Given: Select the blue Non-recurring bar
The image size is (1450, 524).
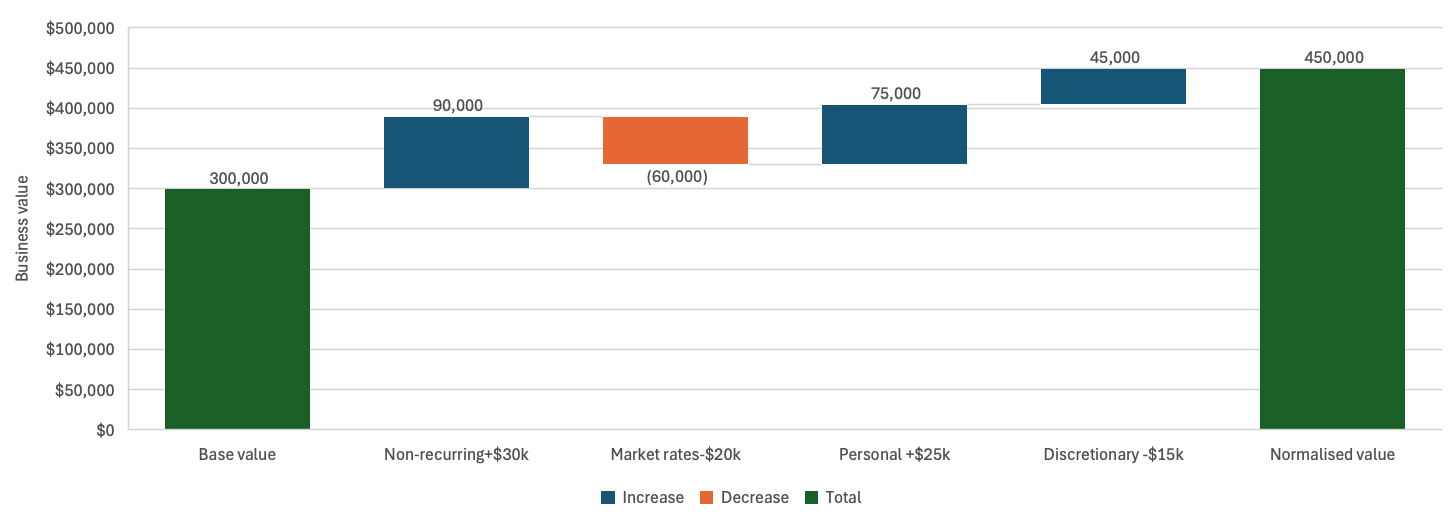Looking at the screenshot, I should click(x=456, y=153).
